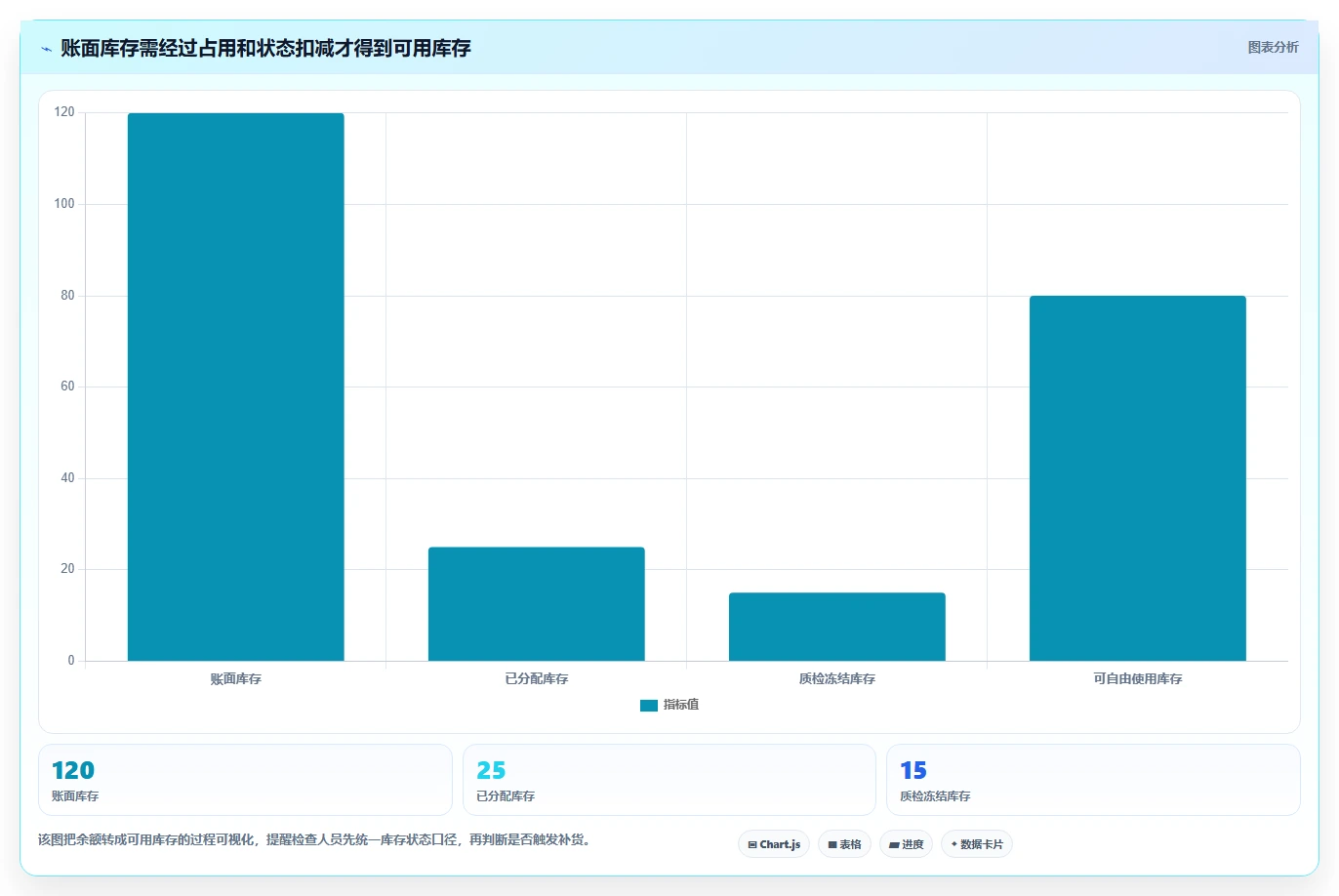Click the 已分配库存 x-axis label
Image resolution: width=1339 pixels, height=896 pixels.
tap(537, 679)
